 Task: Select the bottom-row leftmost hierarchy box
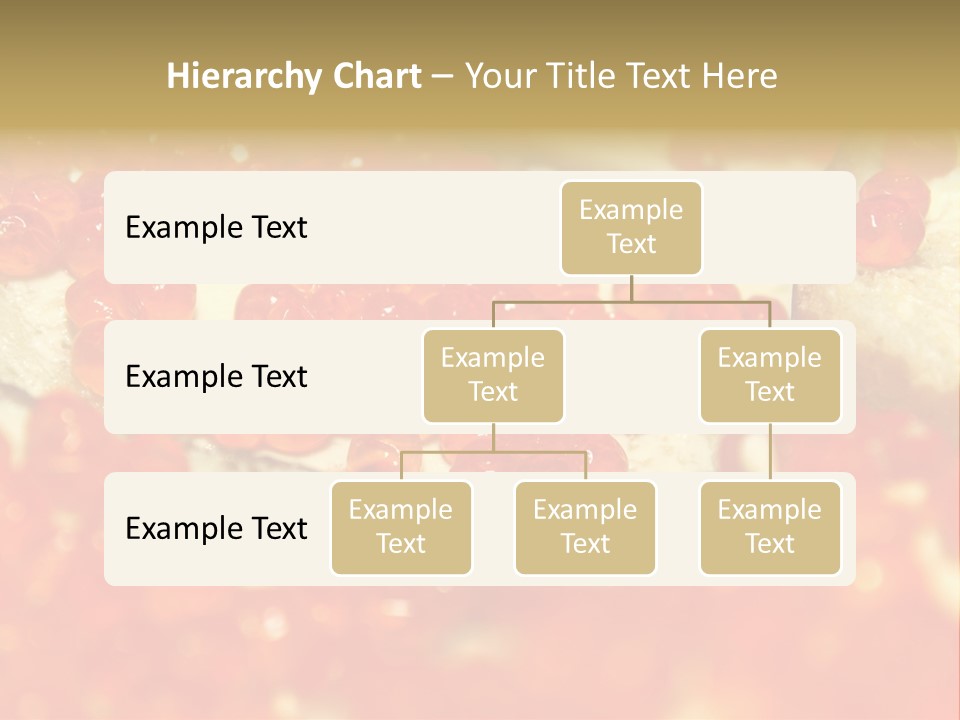(x=401, y=527)
